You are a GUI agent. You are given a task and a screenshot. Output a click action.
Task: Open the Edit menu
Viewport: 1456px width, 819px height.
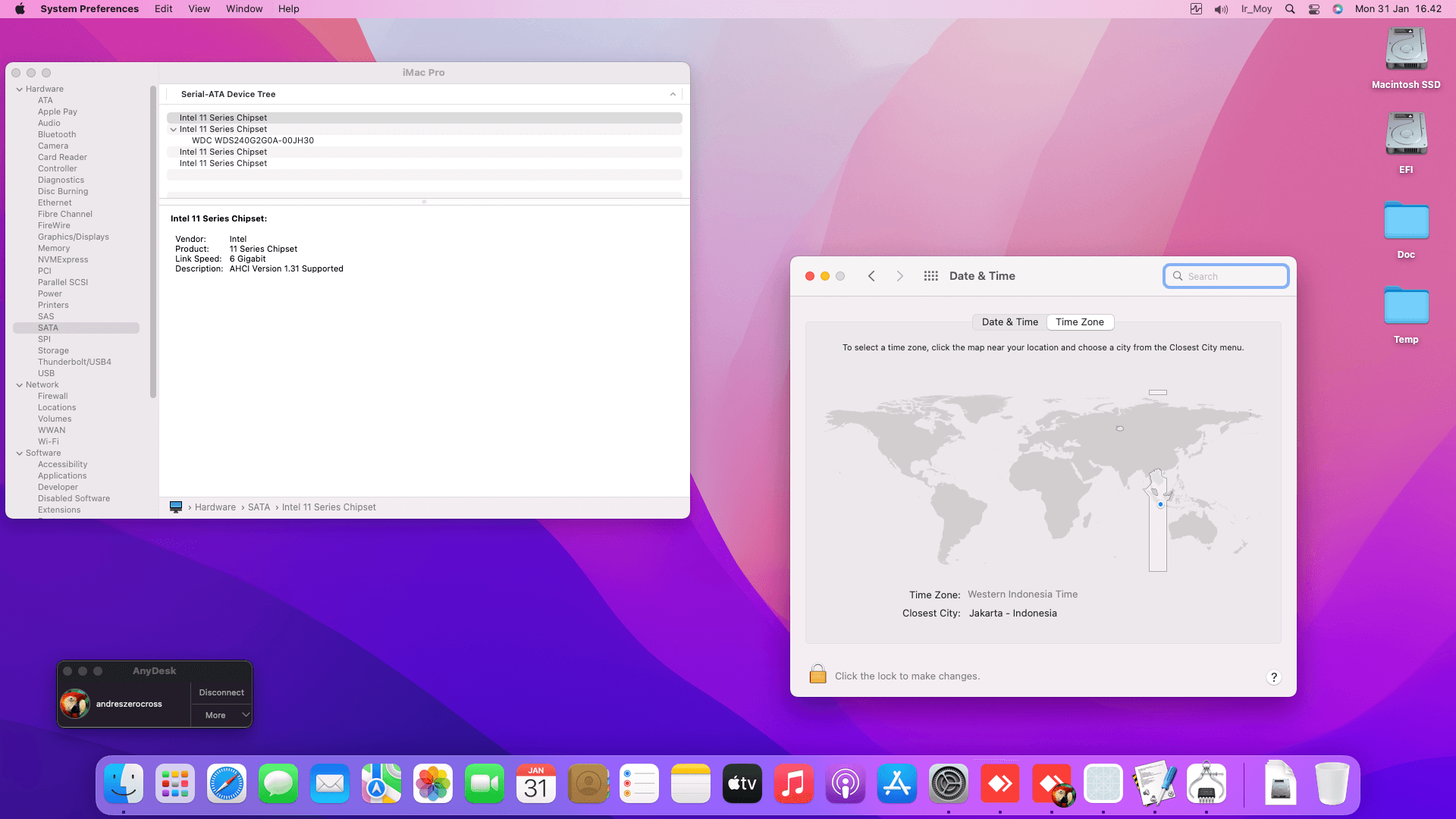point(163,9)
